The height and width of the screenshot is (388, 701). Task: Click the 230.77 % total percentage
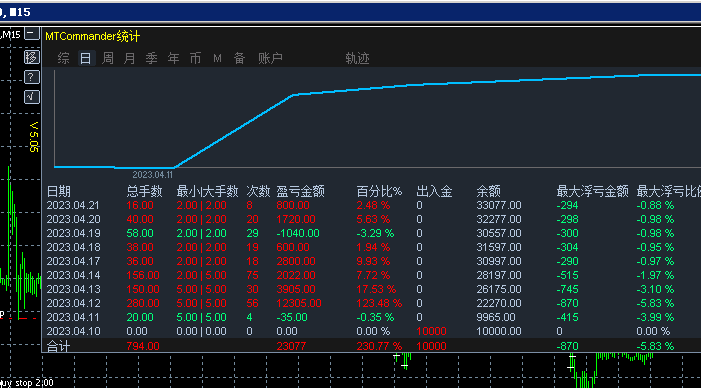click(x=379, y=346)
